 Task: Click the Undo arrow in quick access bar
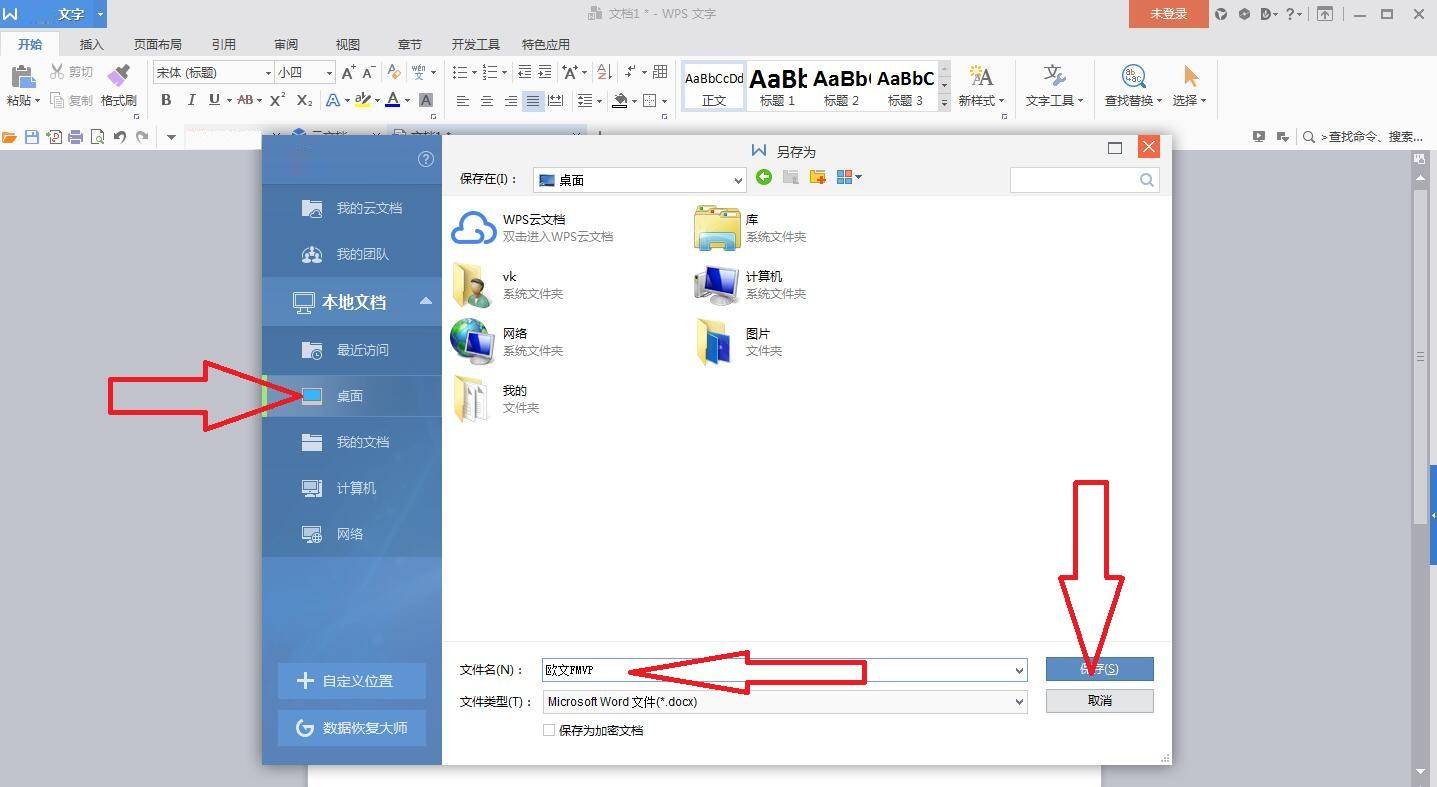[120, 137]
